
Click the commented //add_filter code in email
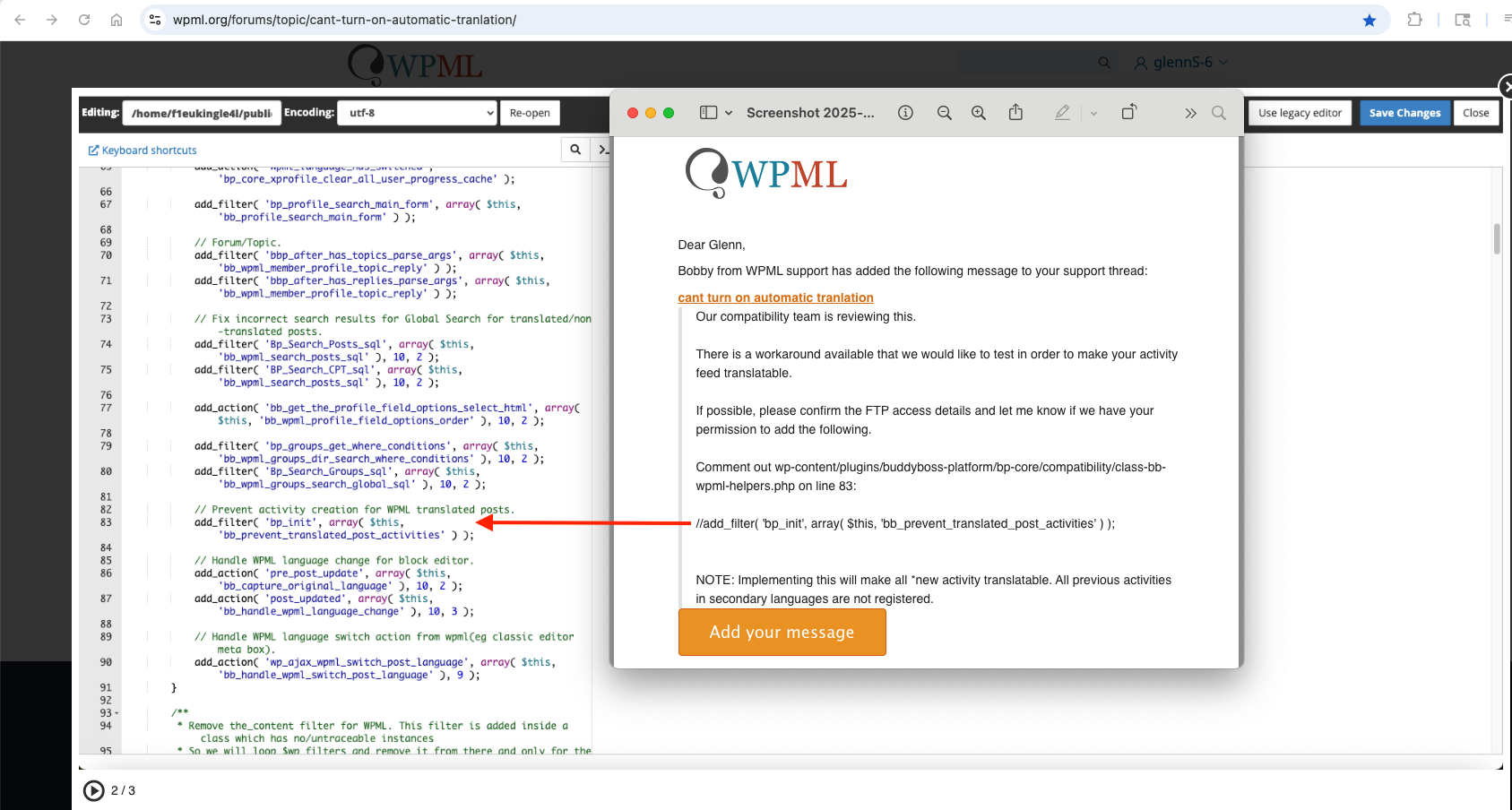[905, 523]
